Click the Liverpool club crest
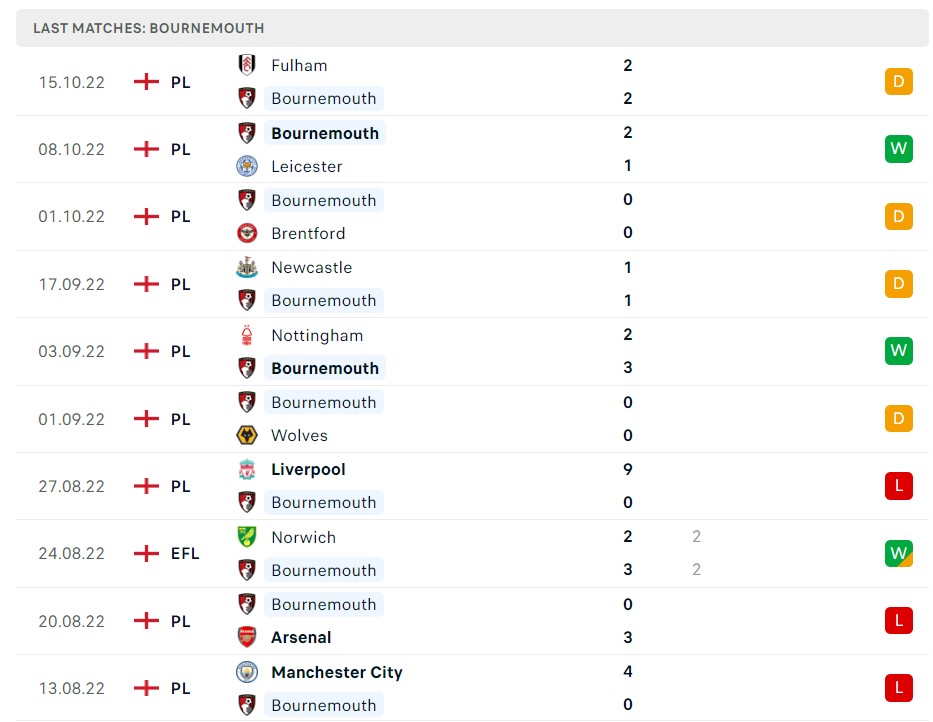 [x=247, y=469]
